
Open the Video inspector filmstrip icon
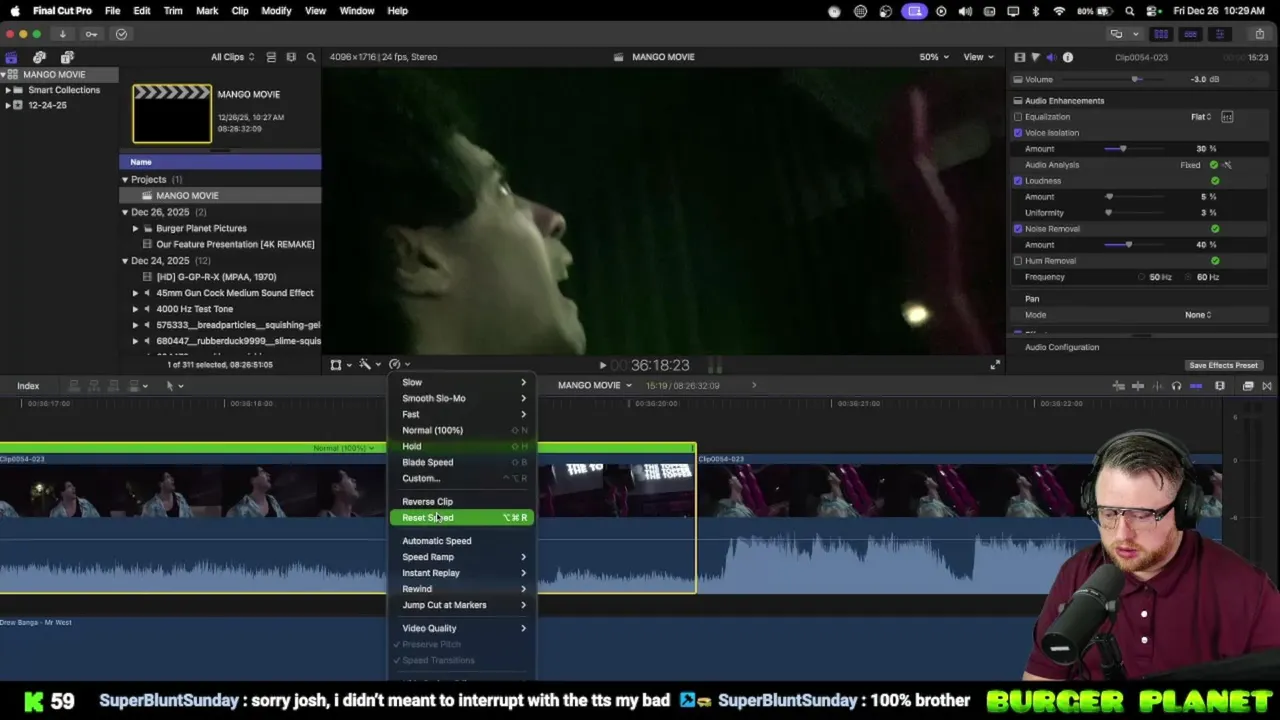tap(1019, 58)
